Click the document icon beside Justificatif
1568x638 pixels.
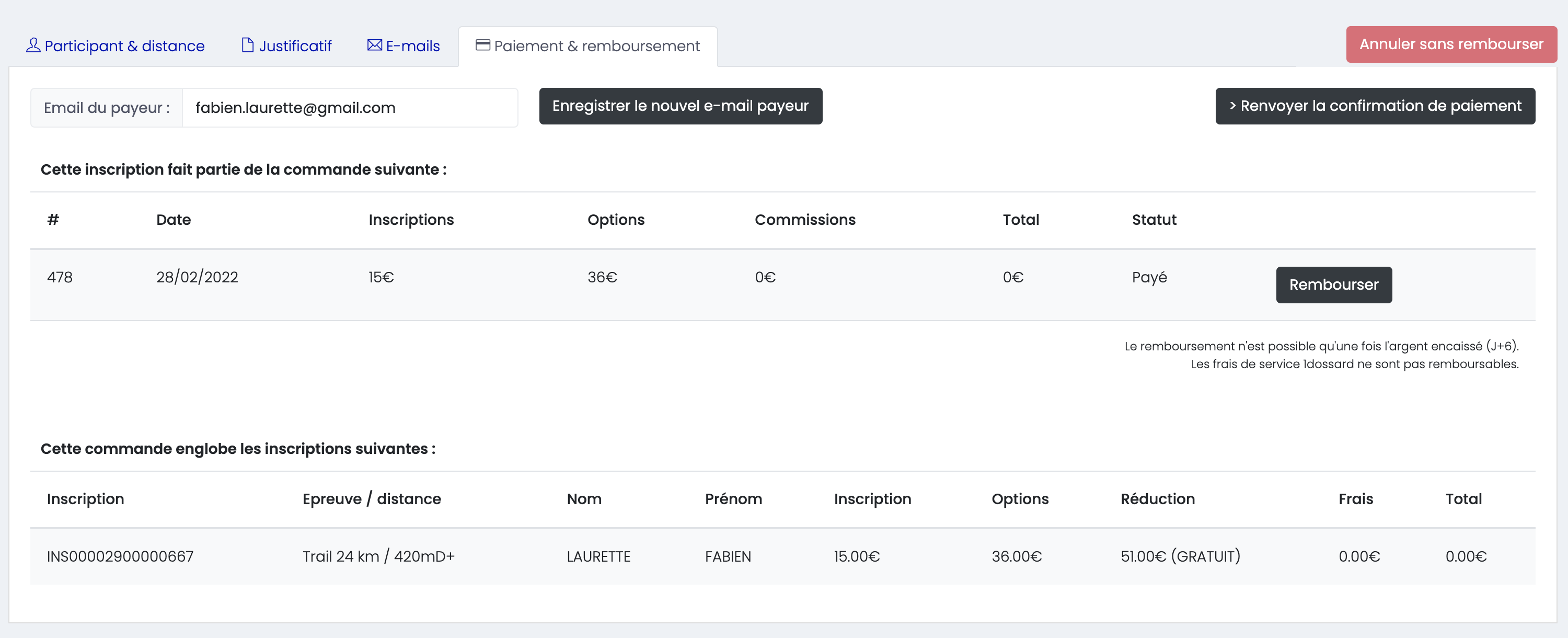click(x=247, y=45)
